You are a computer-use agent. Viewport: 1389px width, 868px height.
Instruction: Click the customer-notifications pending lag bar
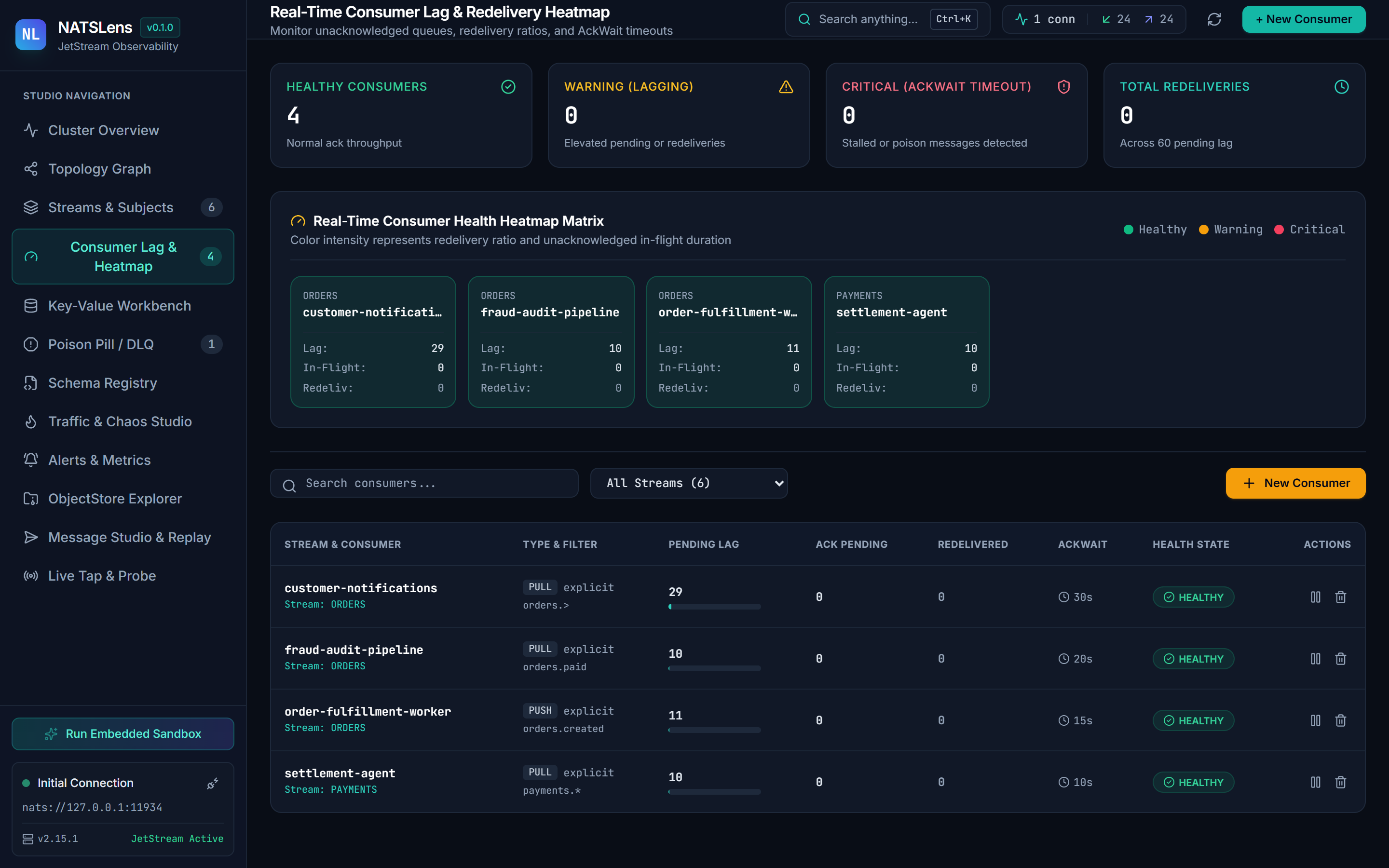pos(714,607)
